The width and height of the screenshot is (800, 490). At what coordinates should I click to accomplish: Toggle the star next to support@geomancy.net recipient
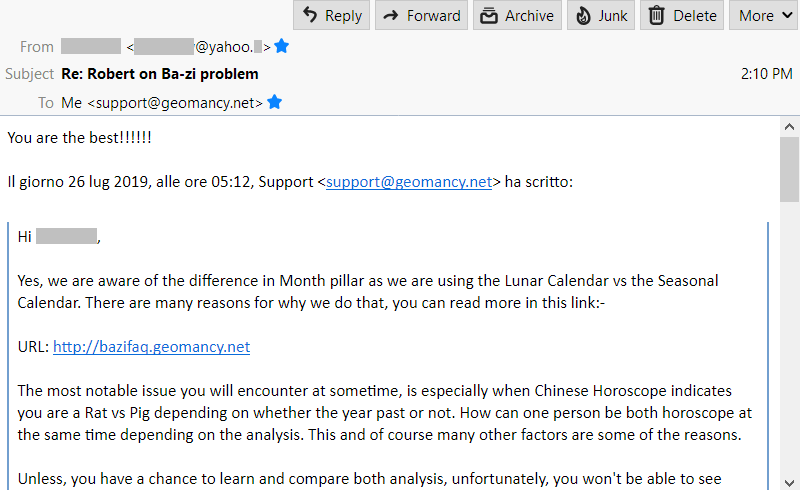coord(275,102)
